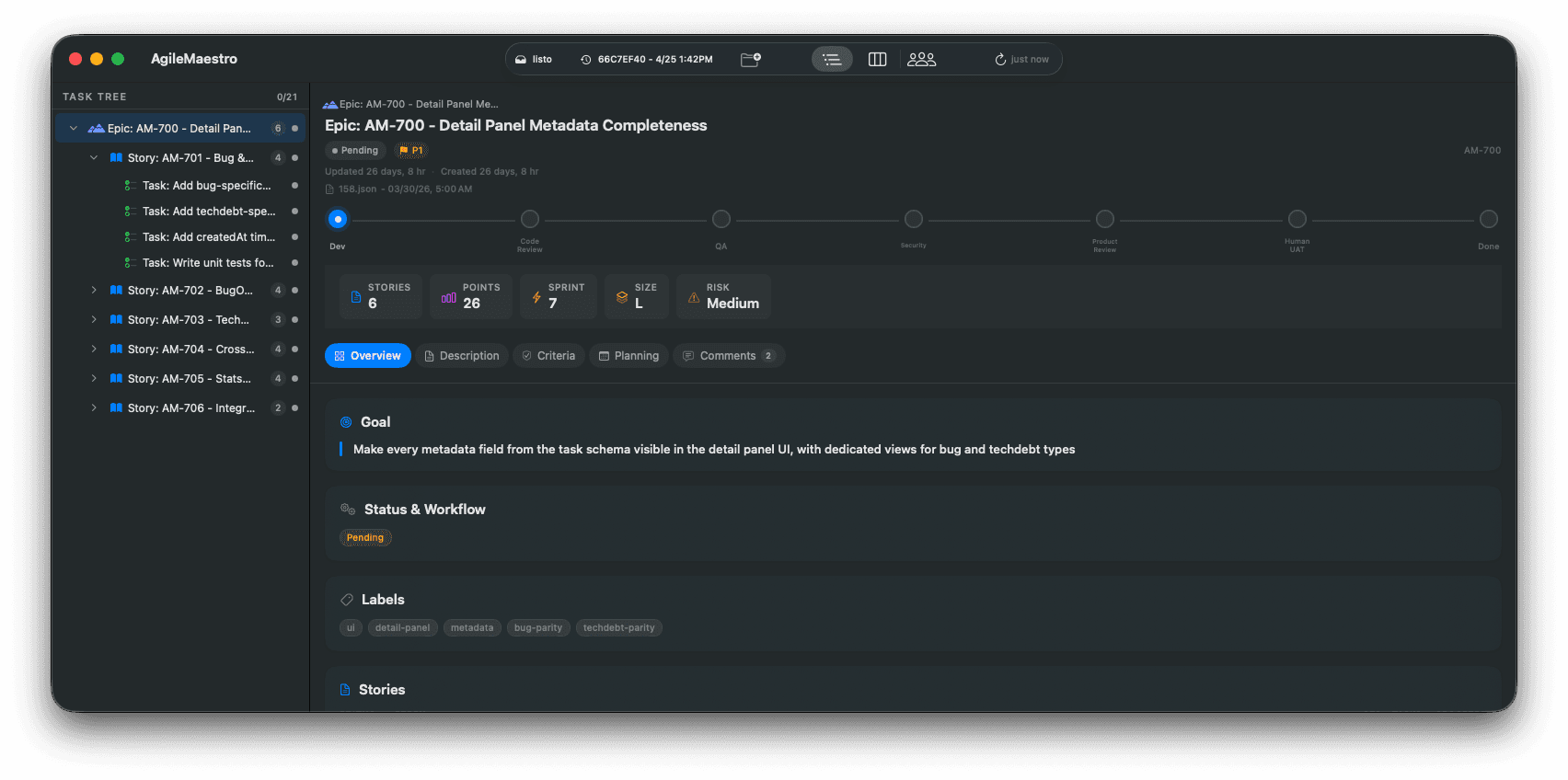
Task: Click the Pending pill in Status & Workflow
Action: (365, 538)
